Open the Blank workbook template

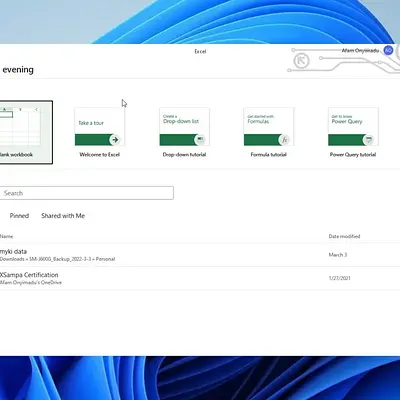26,132
